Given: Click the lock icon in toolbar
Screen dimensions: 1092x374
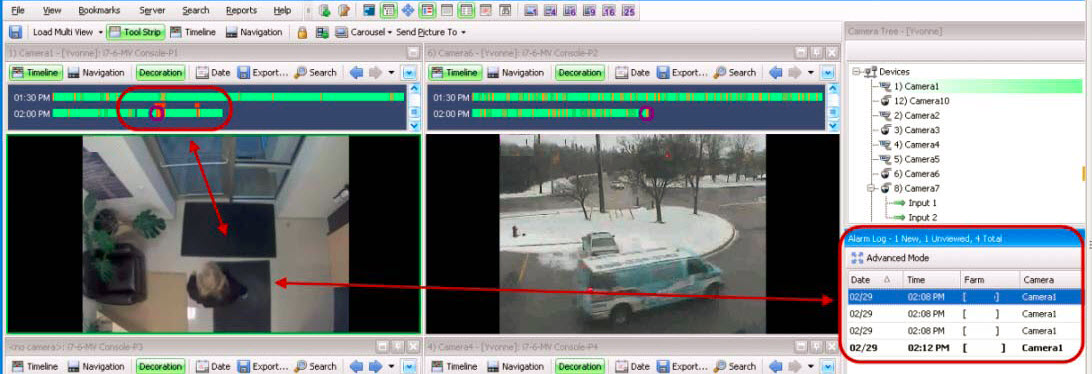Looking at the screenshot, I should (302, 32).
